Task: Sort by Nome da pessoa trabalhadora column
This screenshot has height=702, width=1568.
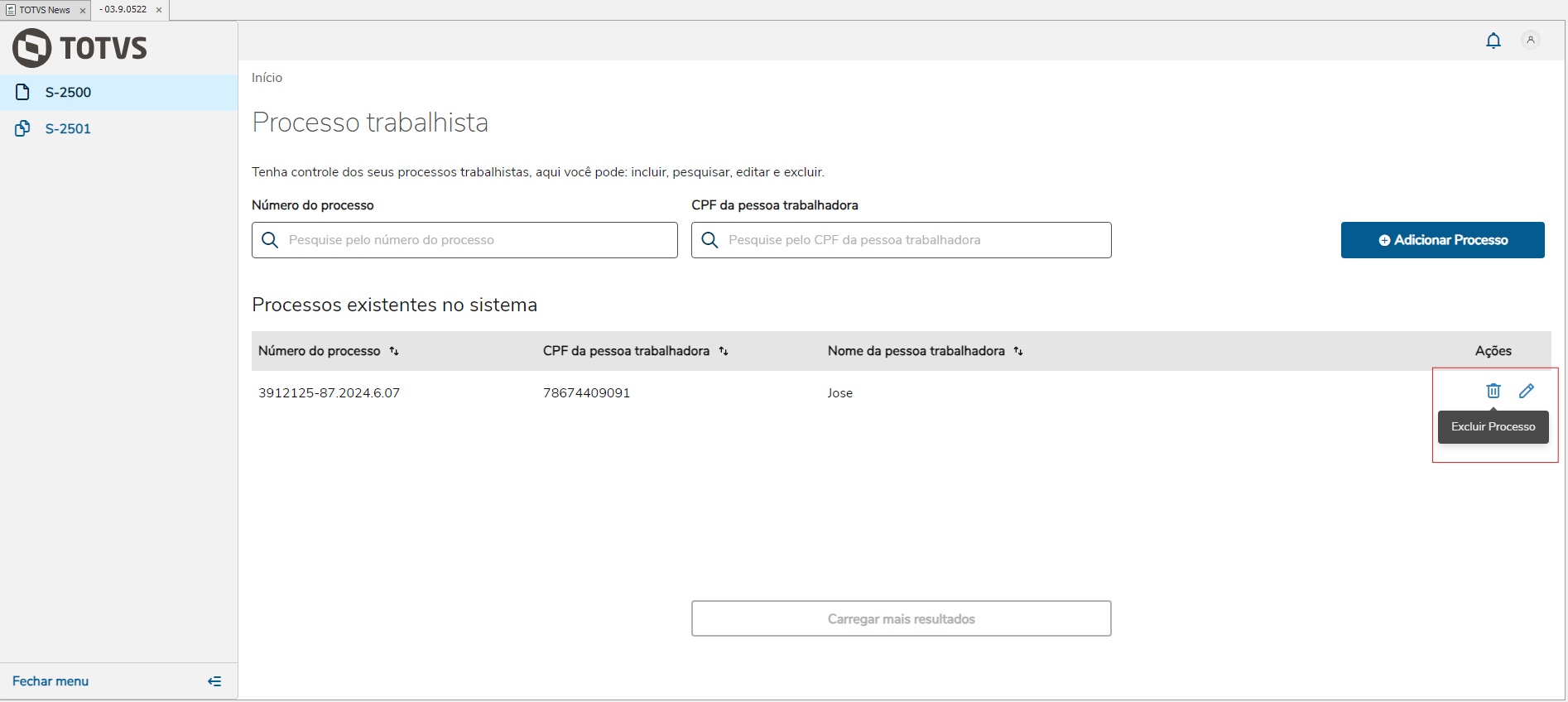Action: tap(1018, 351)
